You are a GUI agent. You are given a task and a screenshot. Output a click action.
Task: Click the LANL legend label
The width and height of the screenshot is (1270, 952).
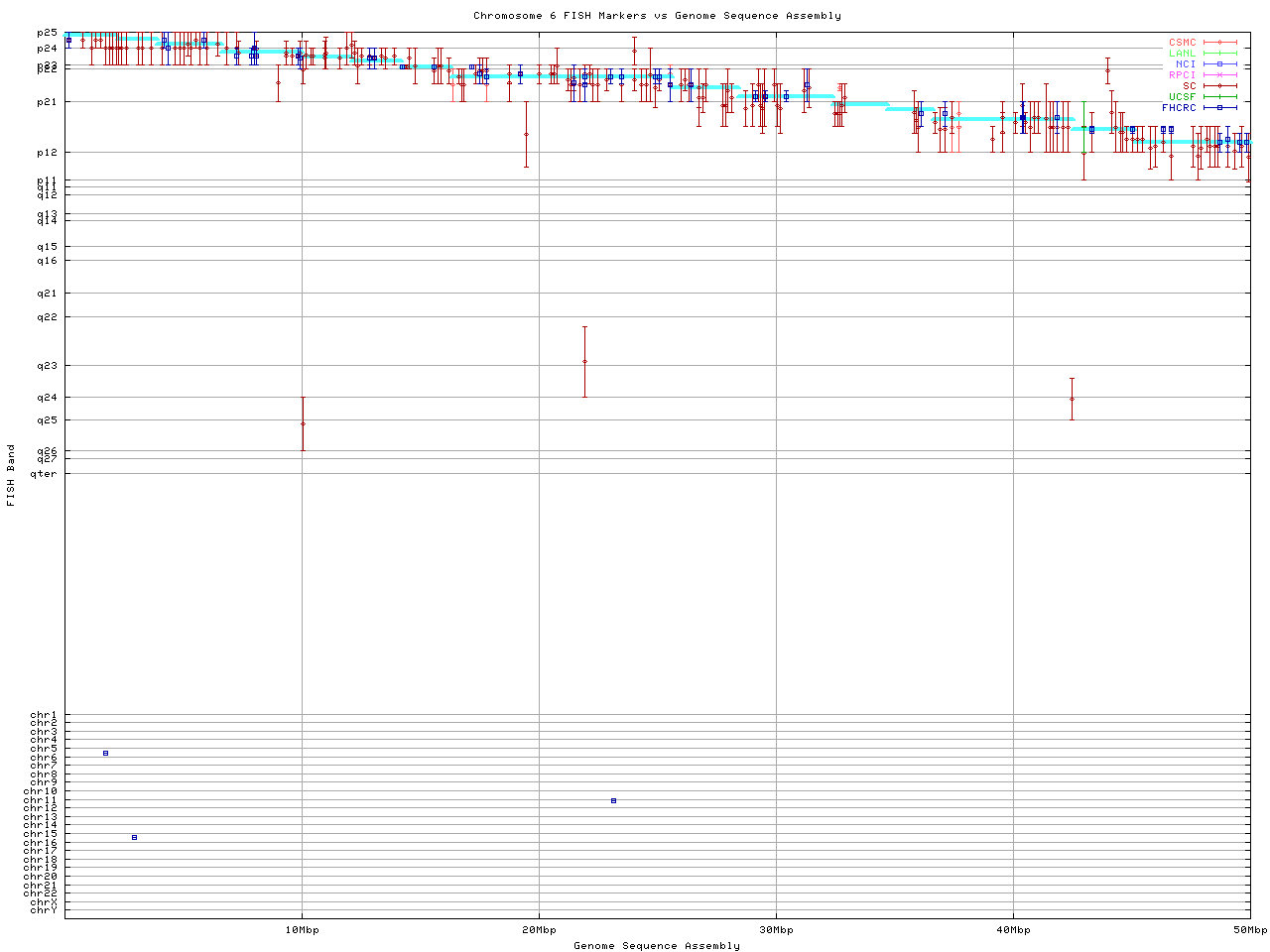click(x=1183, y=54)
